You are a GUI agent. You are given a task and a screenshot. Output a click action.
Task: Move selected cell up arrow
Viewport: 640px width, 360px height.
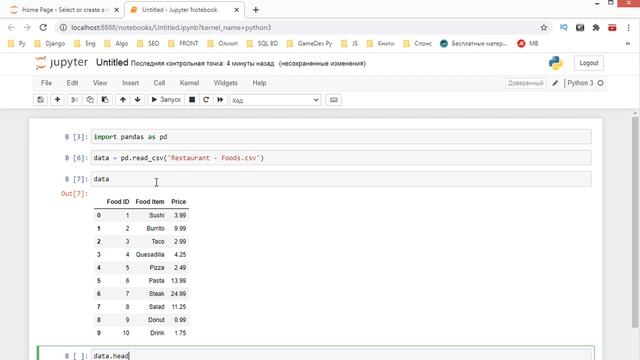pyautogui.click(x=123, y=100)
